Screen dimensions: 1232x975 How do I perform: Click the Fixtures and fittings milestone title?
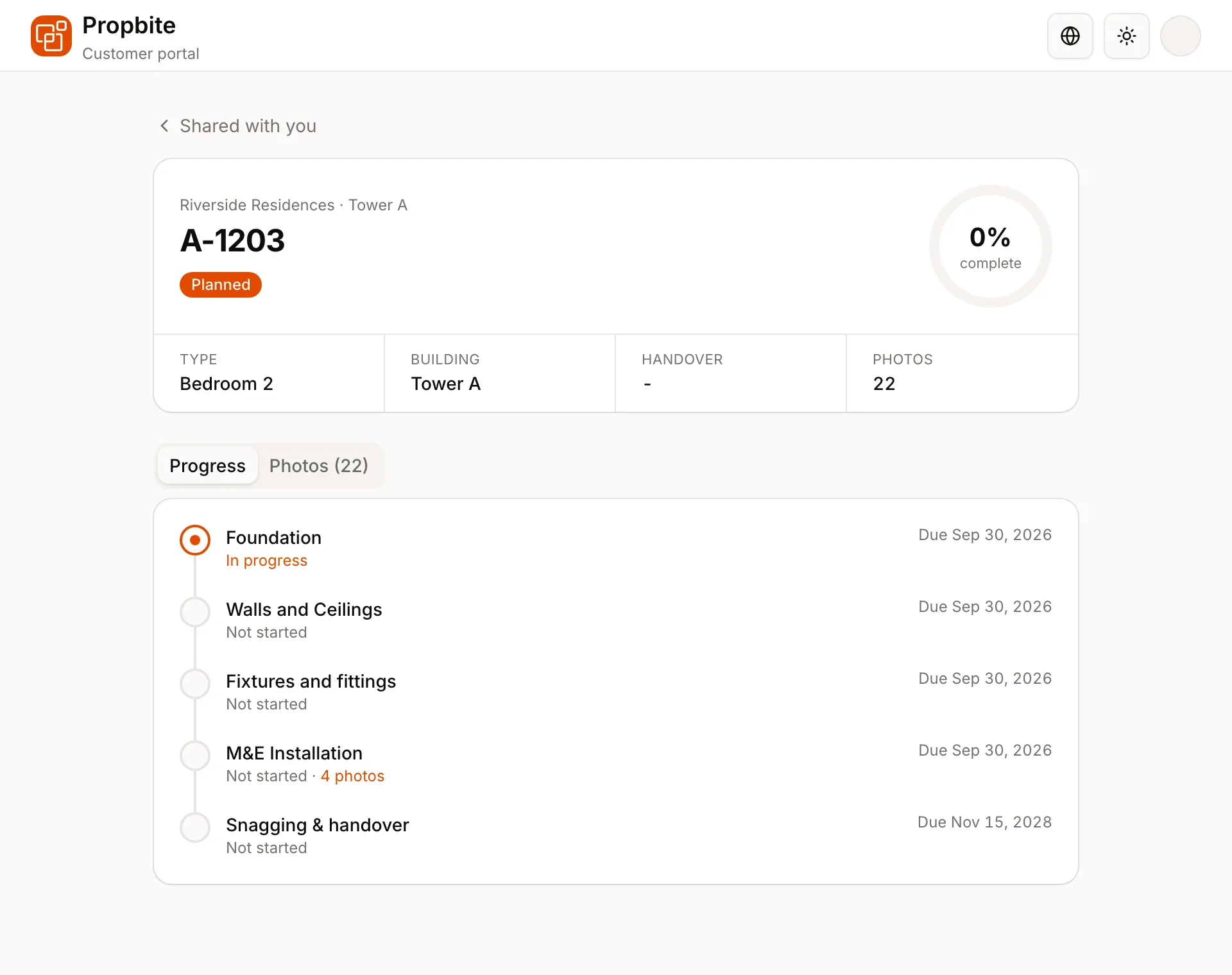click(311, 681)
